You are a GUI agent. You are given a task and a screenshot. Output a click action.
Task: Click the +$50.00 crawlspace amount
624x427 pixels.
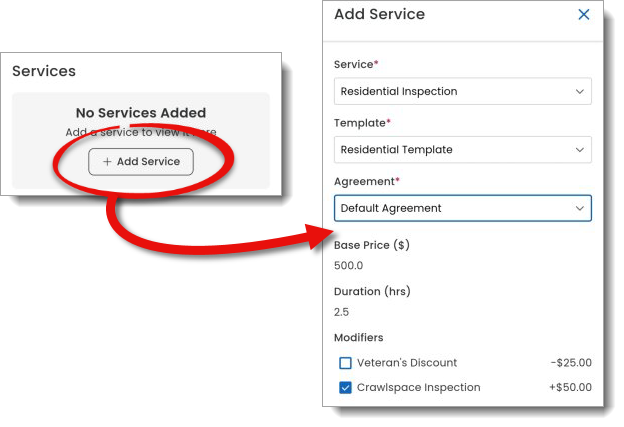(x=570, y=388)
